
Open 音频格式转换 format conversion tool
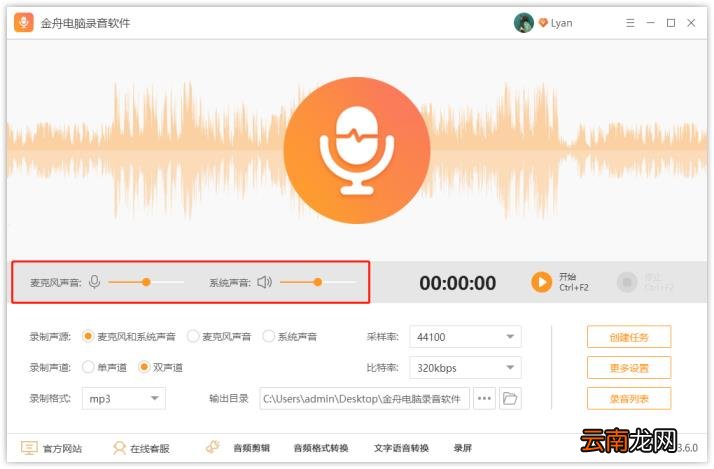(x=321, y=449)
